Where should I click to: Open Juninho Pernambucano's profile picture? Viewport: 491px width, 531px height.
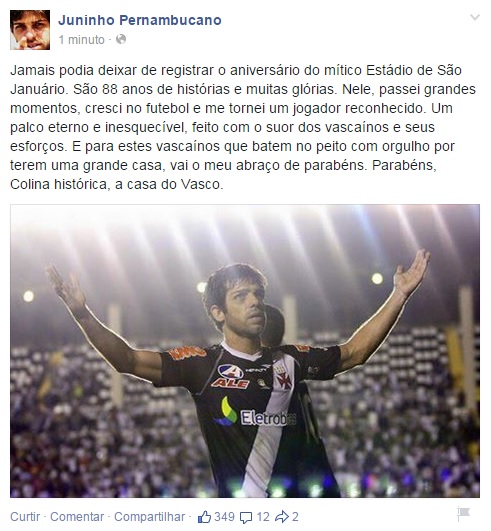[30, 30]
